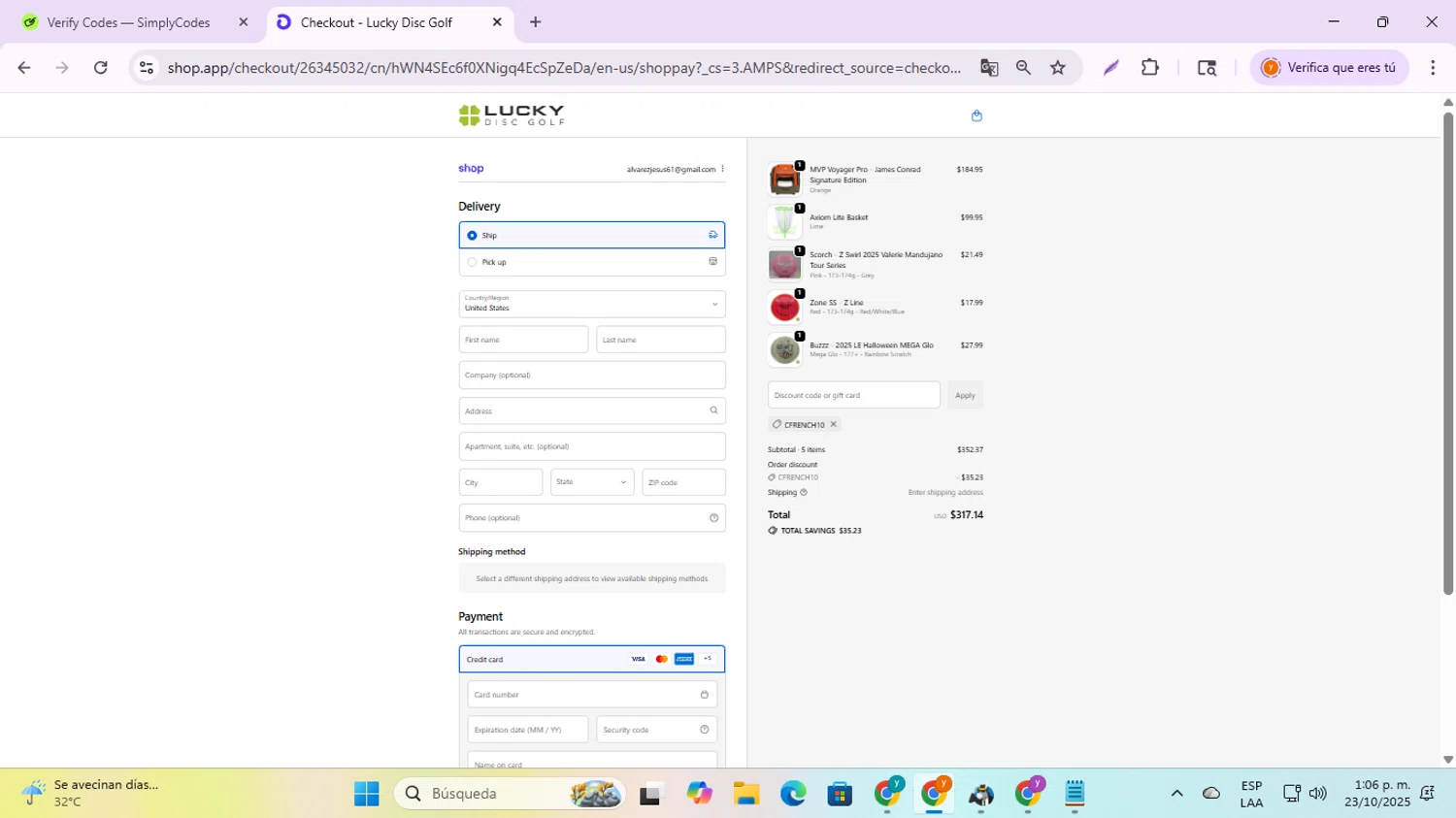Screen dimensions: 1456x818
Task: Open the Windows taskbar search box
Action: click(510, 794)
